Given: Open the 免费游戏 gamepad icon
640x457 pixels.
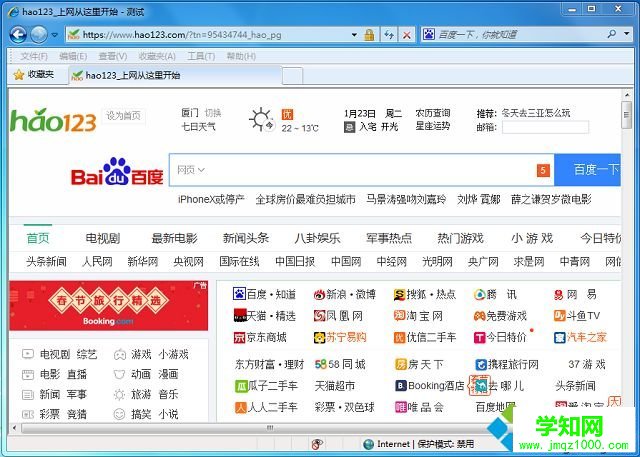Looking at the screenshot, I should (x=479, y=316).
